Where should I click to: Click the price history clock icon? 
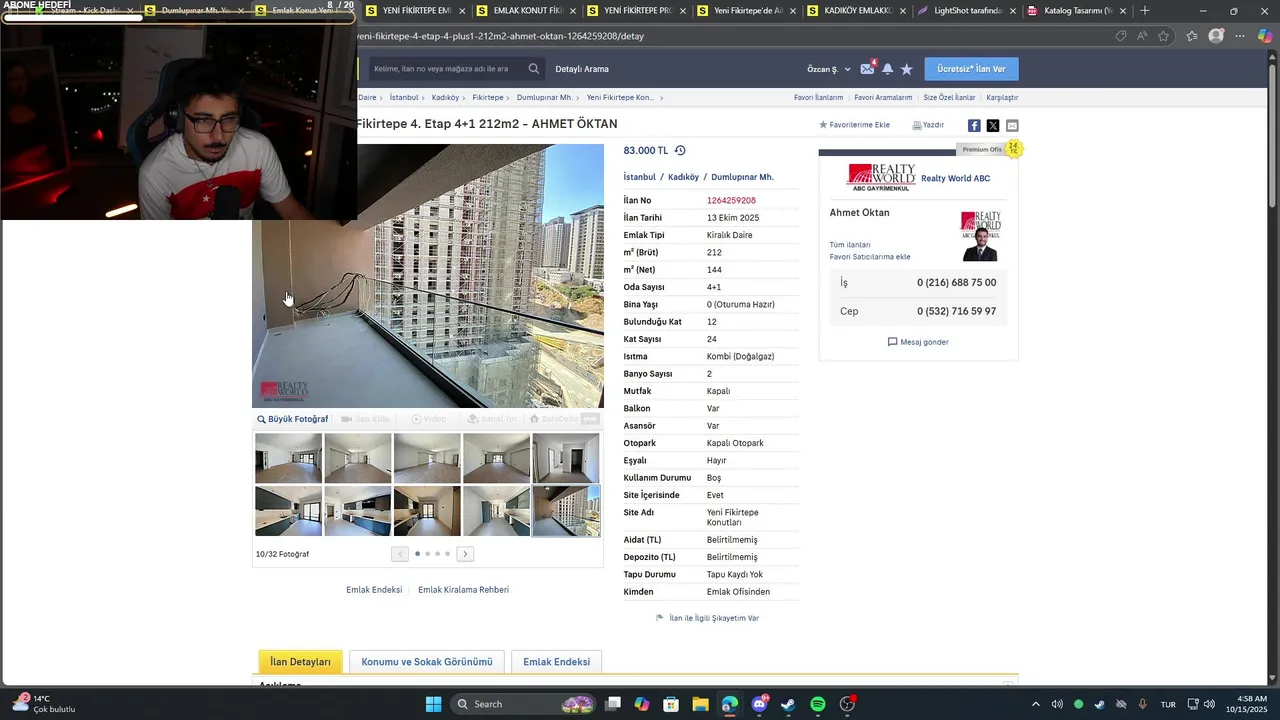680,150
